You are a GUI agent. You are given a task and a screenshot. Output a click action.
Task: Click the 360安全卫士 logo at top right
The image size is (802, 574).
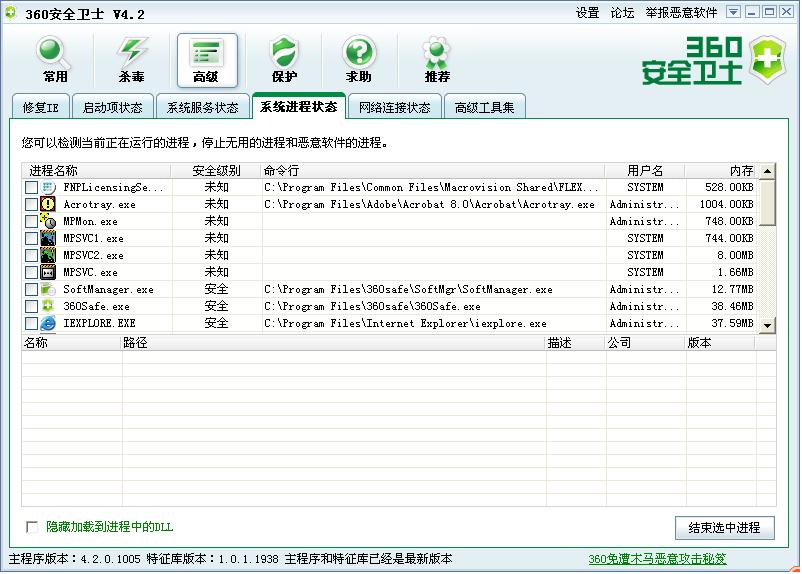(x=708, y=62)
